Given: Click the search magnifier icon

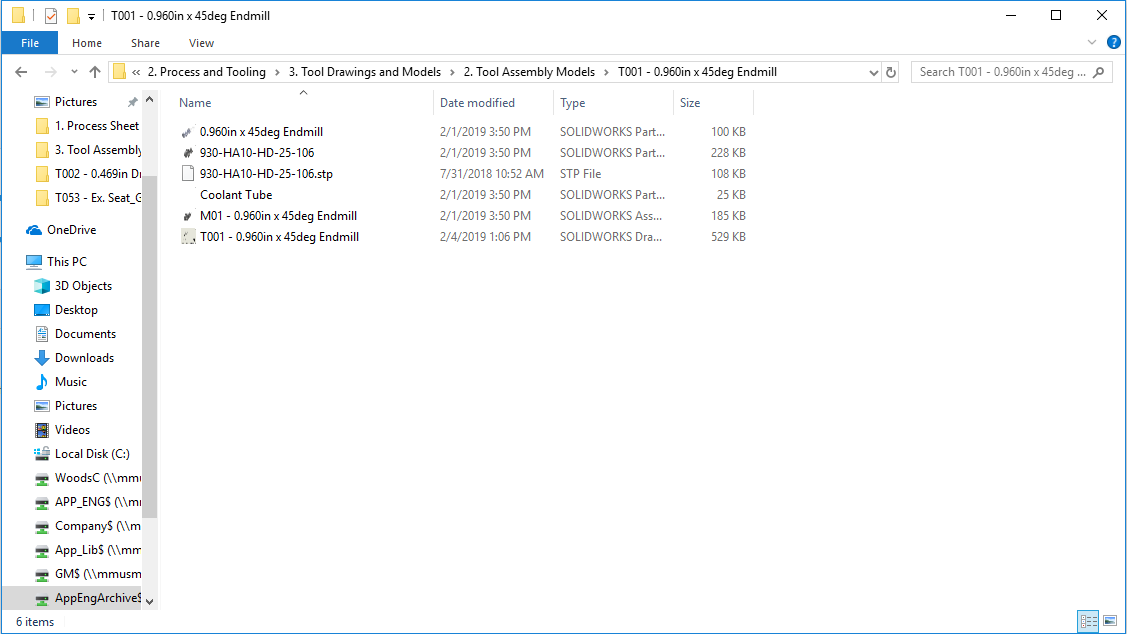Looking at the screenshot, I should pos(1099,72).
